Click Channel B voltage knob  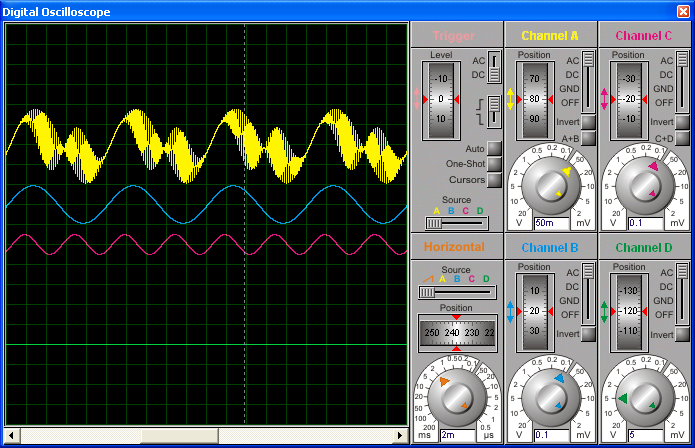(551, 397)
